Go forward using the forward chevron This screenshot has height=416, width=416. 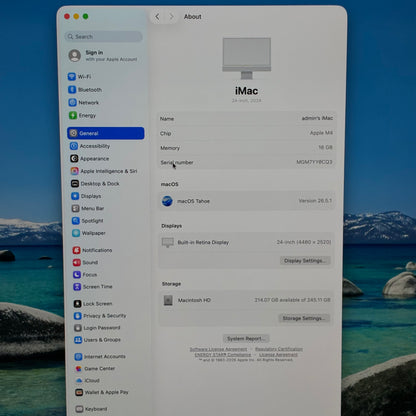(x=171, y=17)
